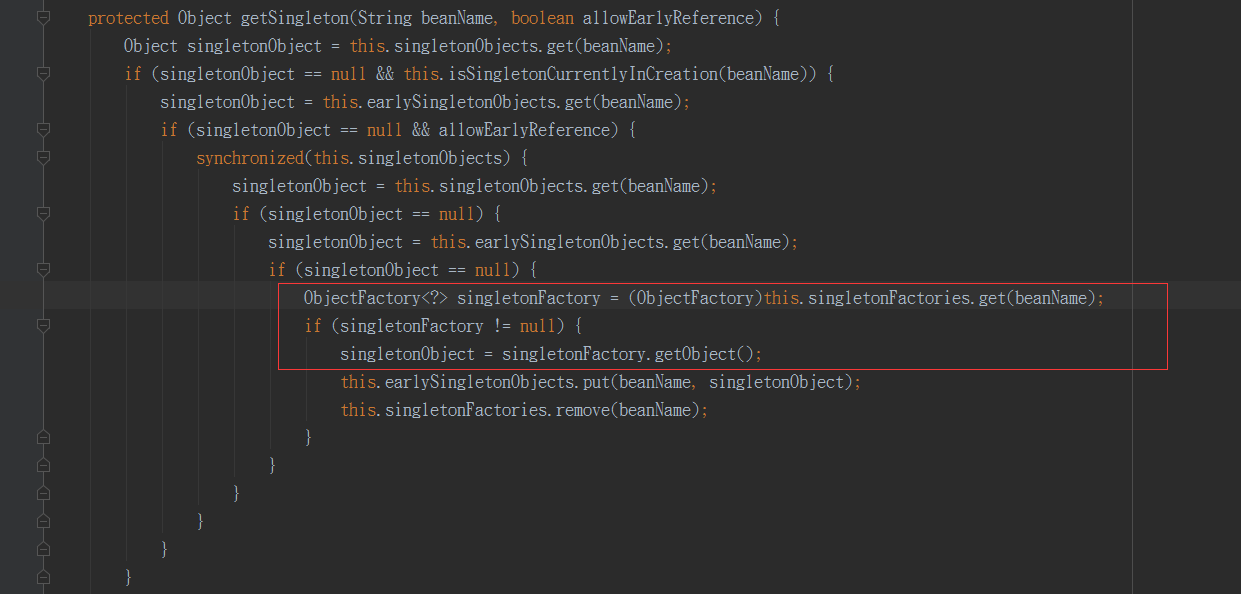Collapse the getSingleton method fold marker
This screenshot has height=594, width=1241.
43,18
